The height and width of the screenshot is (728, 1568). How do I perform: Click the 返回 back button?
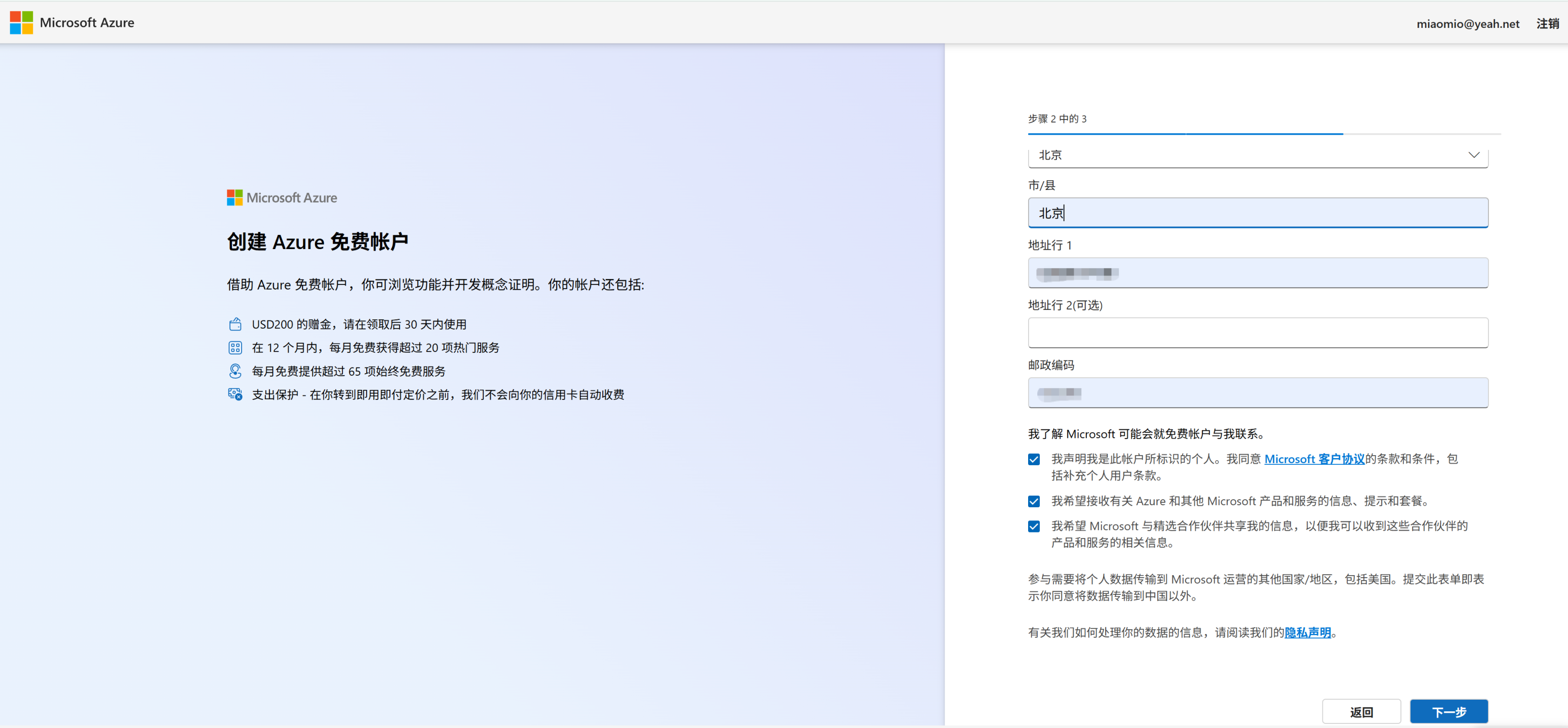[1361, 712]
